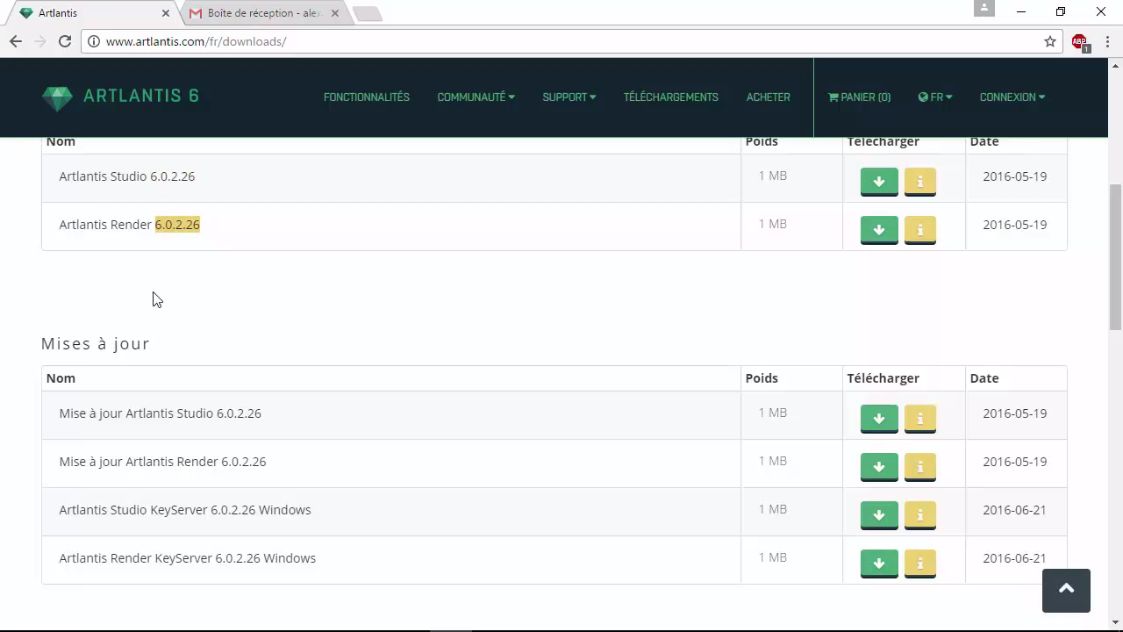Image resolution: width=1123 pixels, height=632 pixels.
Task: Open info for Artlantis Render 6.0.2.26
Action: click(x=920, y=229)
